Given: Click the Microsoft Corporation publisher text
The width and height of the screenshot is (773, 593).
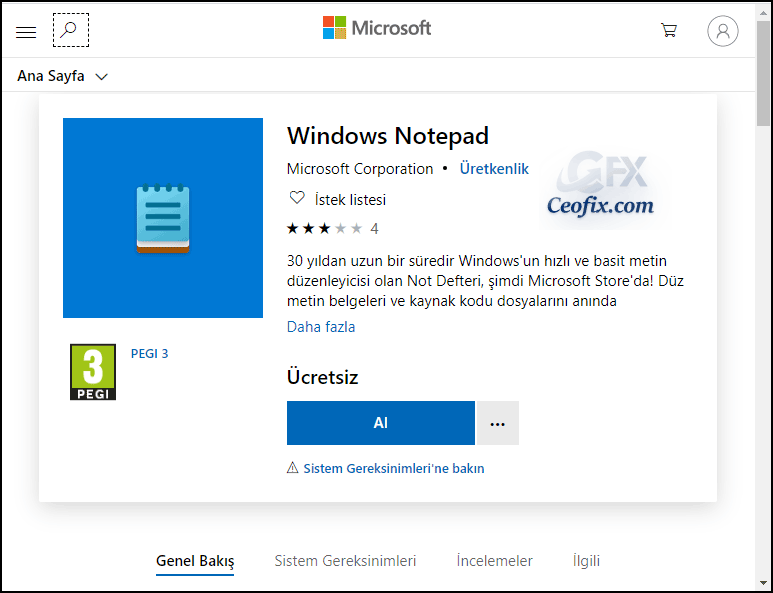Looking at the screenshot, I should 360,169.
